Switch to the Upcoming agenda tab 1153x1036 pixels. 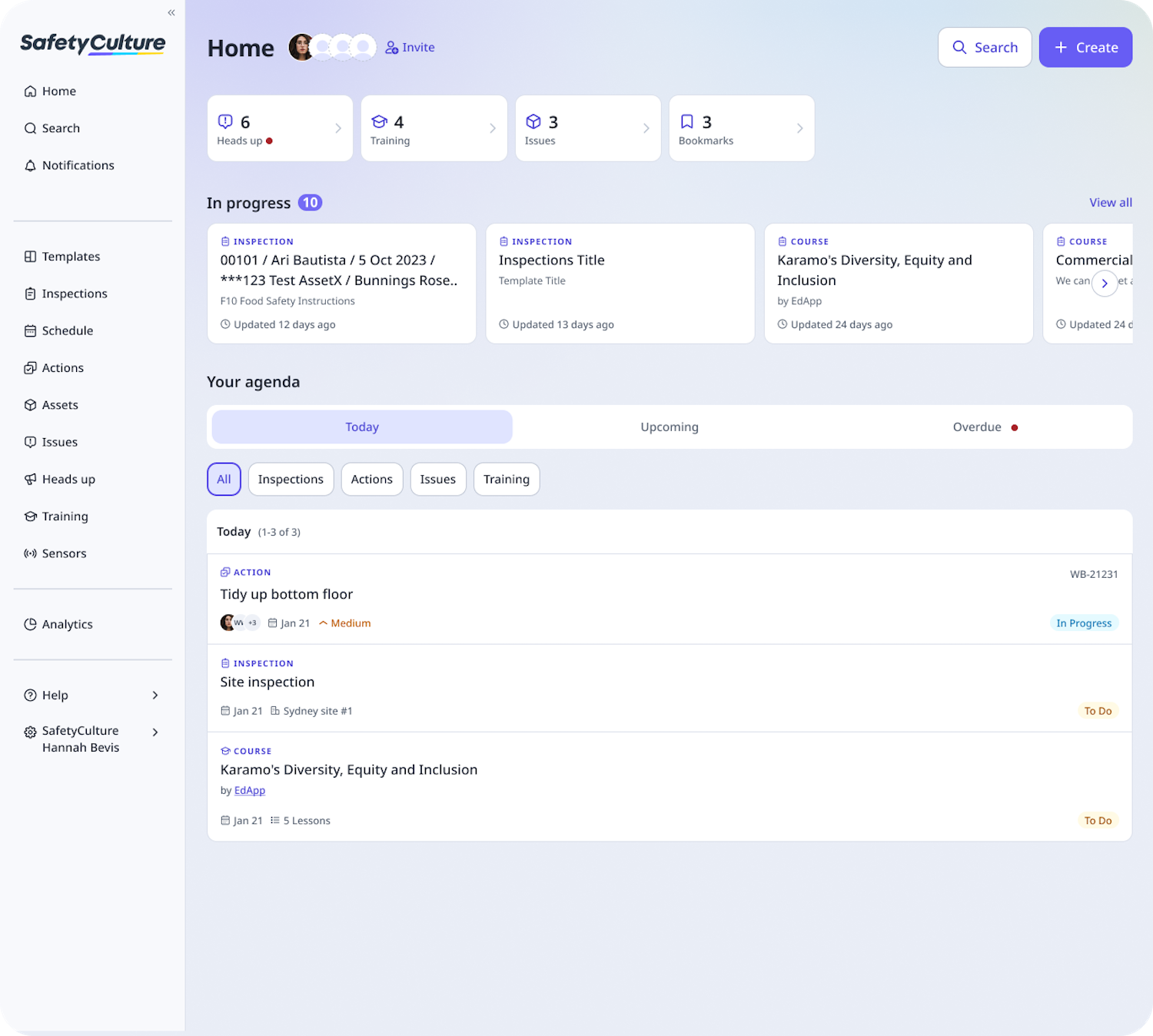[670, 427]
